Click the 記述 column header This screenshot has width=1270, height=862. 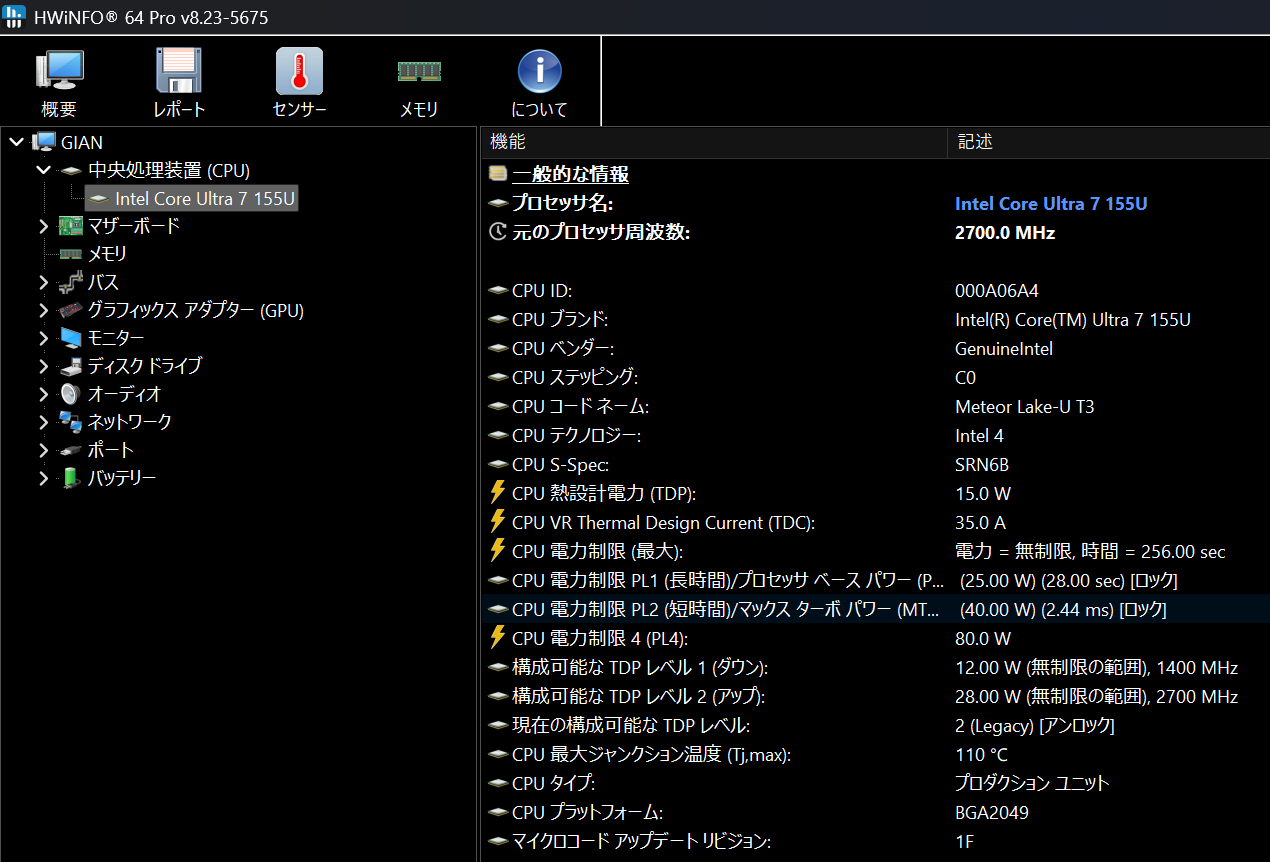1108,142
